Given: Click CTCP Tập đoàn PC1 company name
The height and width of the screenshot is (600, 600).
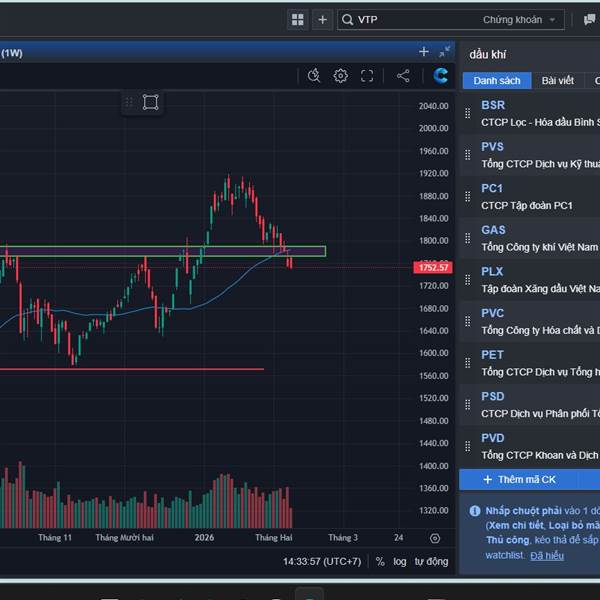Looking at the screenshot, I should click(527, 205).
